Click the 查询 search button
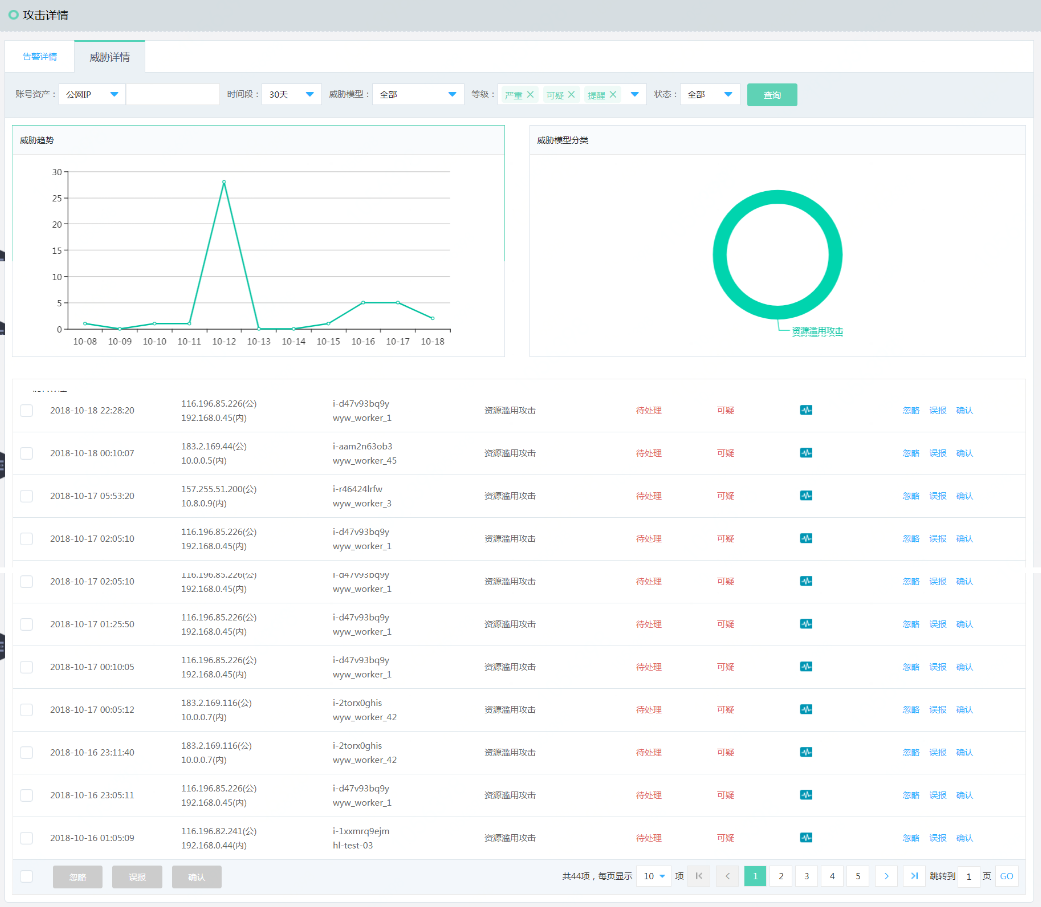 point(771,94)
